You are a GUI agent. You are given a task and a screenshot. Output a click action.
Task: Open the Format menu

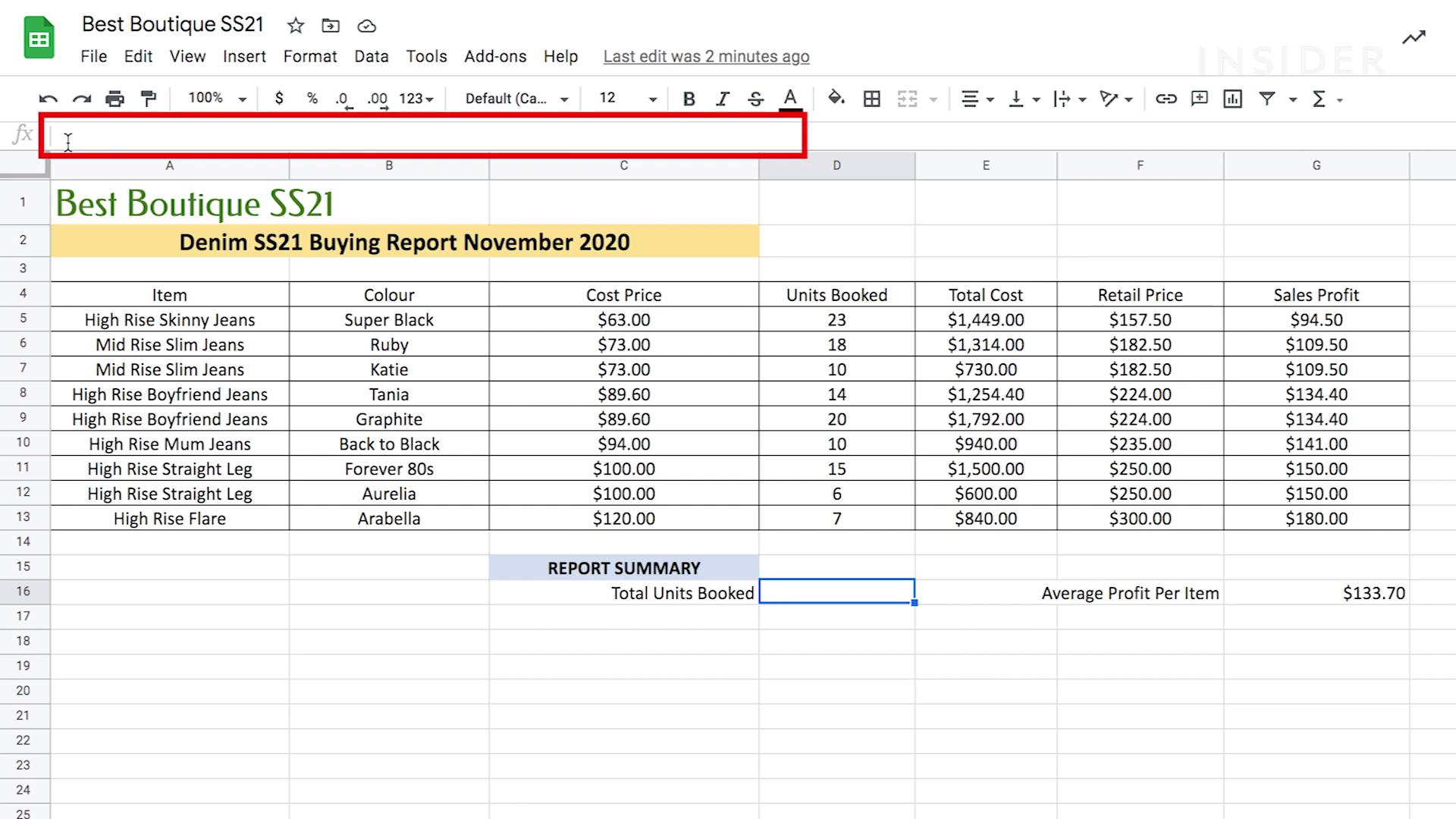point(309,56)
